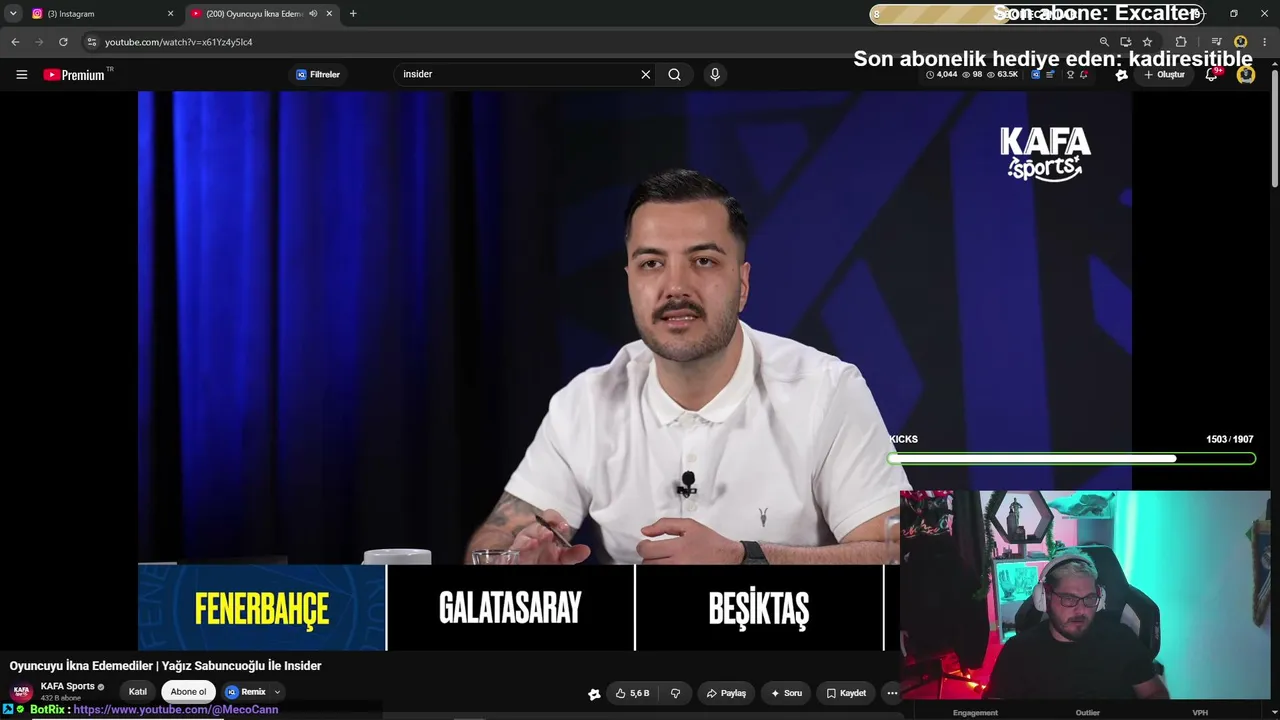Viewport: 1280px width, 720px height.
Task: Go back with the browser back arrow
Action: (15, 42)
